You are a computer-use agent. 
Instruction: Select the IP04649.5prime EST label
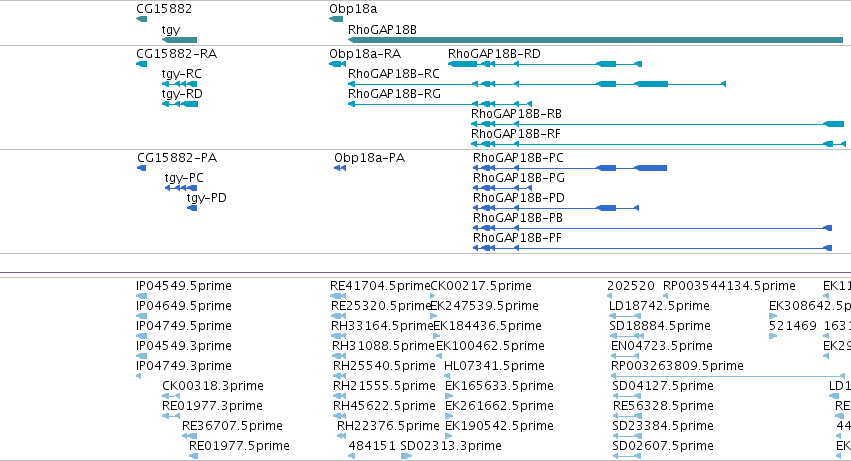point(183,306)
